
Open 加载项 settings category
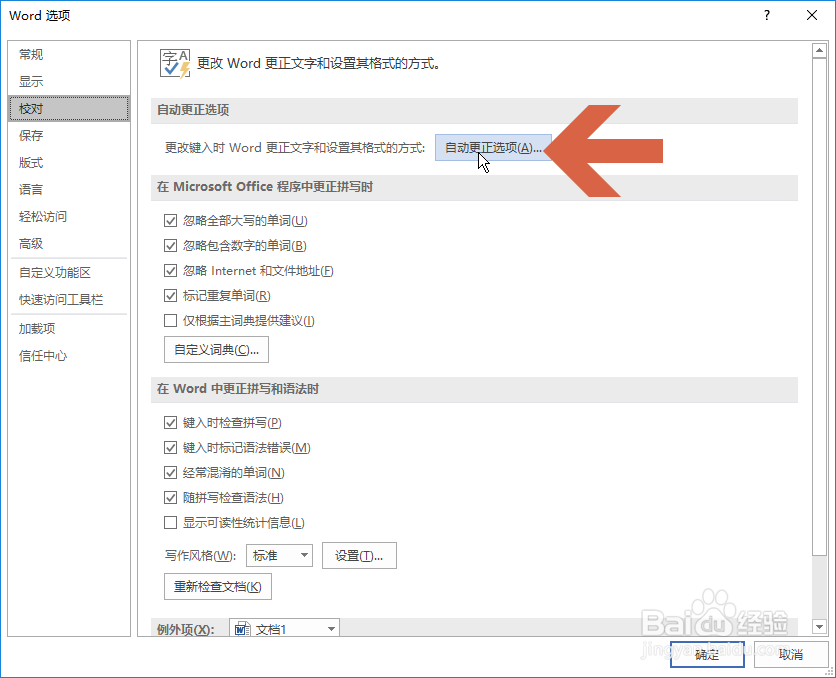coord(69,329)
